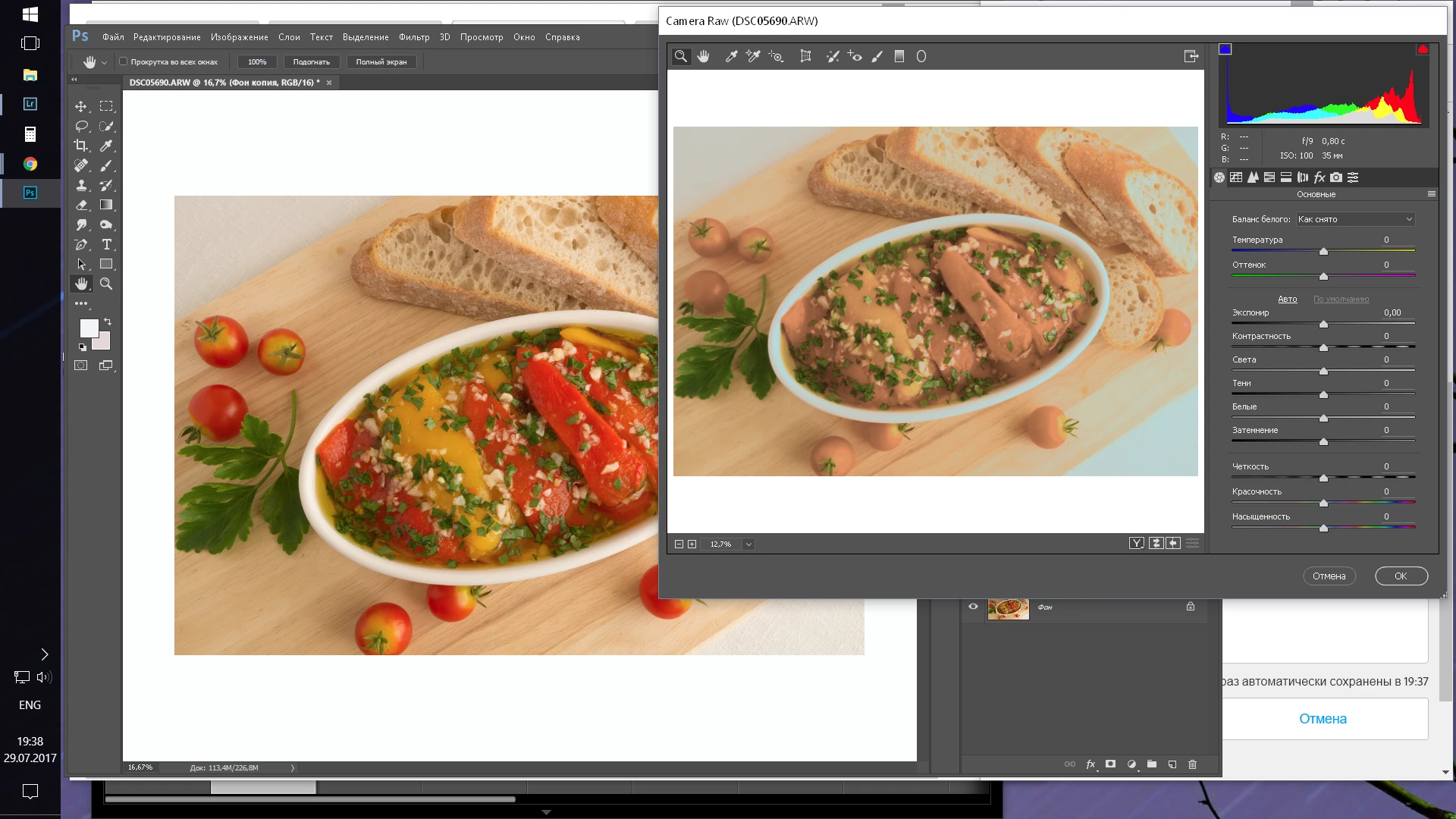
Task: Click the Экспонир slider handle
Action: coord(1323,324)
